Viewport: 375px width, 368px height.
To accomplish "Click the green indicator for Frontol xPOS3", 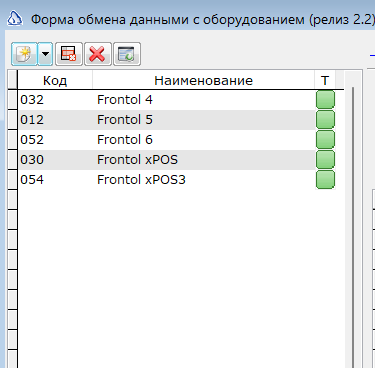I will pos(325,180).
